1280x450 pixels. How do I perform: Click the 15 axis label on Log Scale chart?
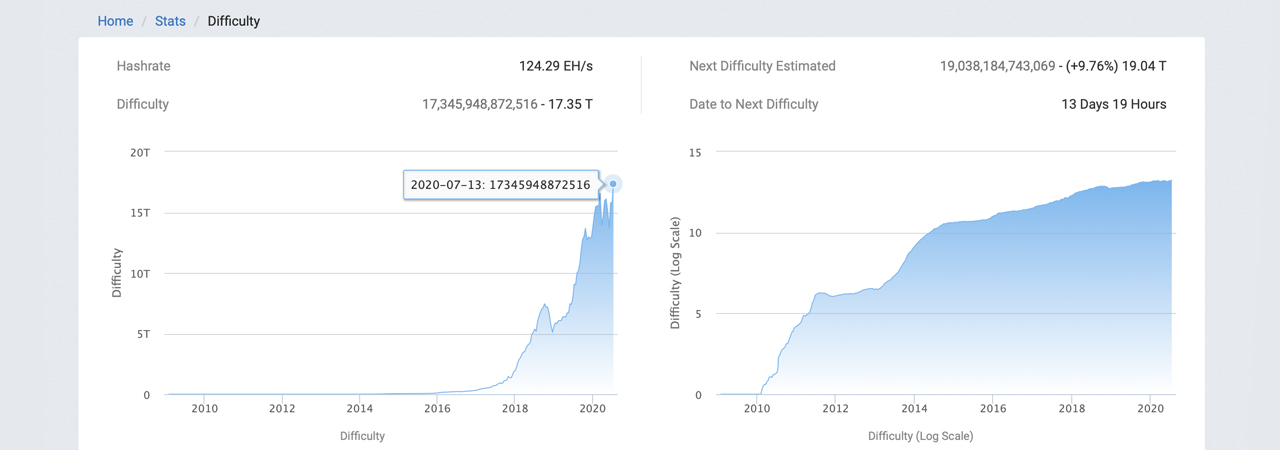click(x=695, y=152)
